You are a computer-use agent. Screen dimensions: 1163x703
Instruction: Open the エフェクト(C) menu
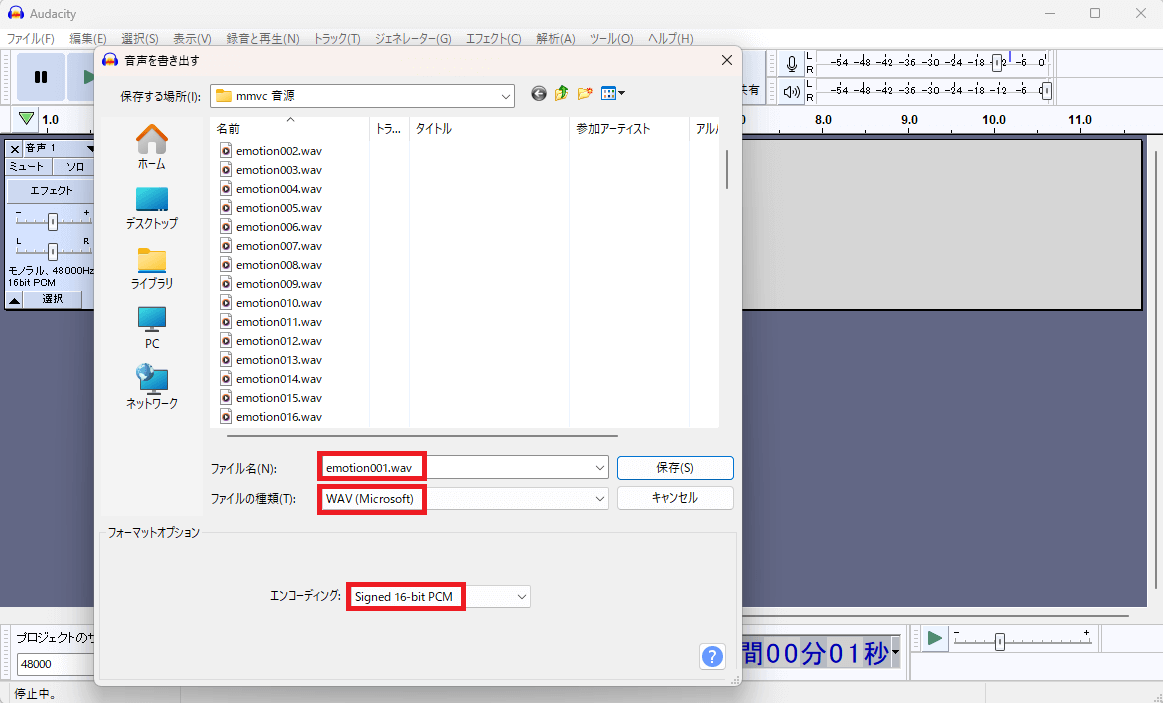493,39
